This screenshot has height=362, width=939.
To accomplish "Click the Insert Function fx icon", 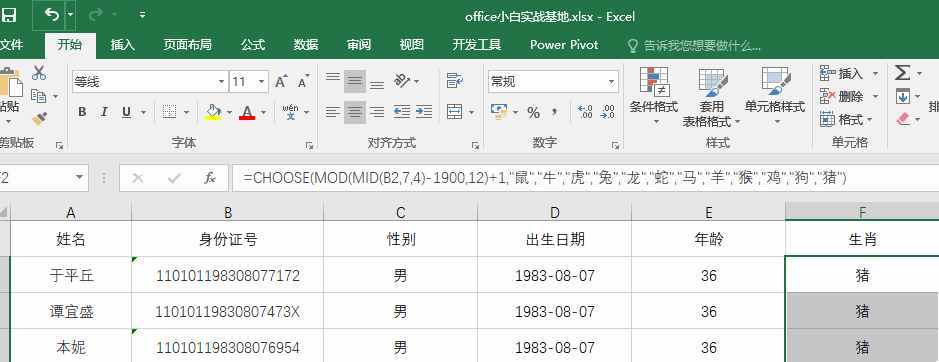I will [210, 178].
